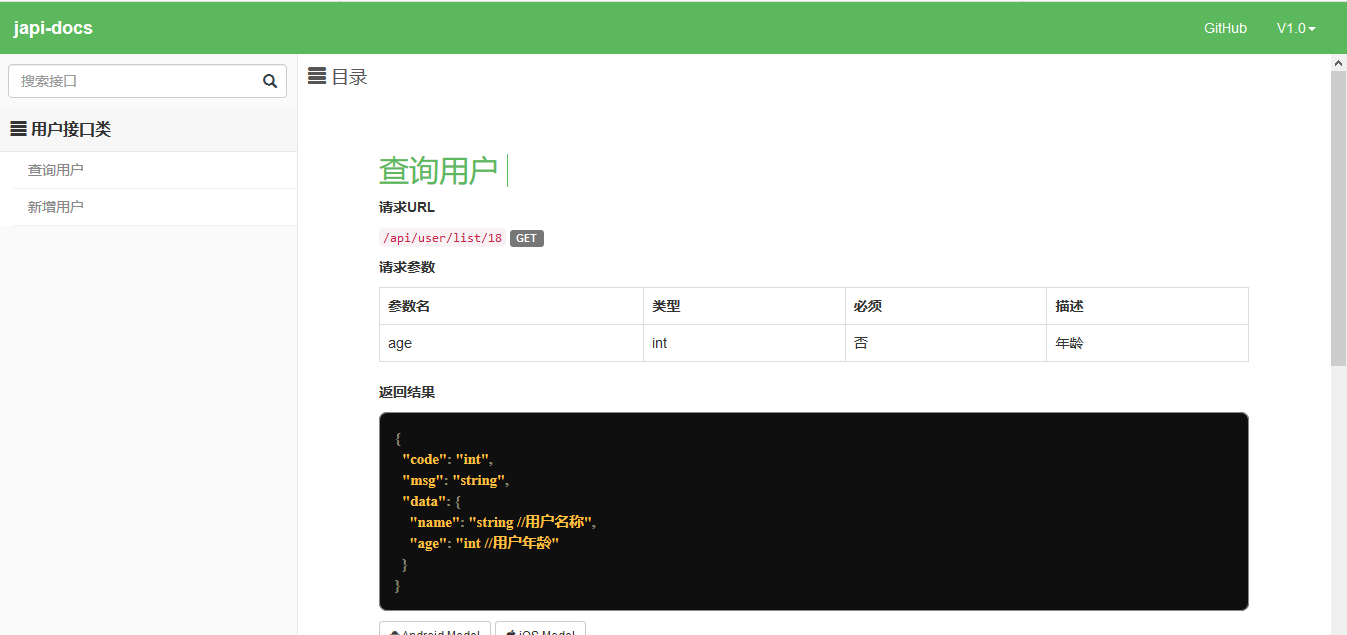This screenshot has width=1347, height=635.
Task: Click the search magnifier icon
Action: pos(270,82)
